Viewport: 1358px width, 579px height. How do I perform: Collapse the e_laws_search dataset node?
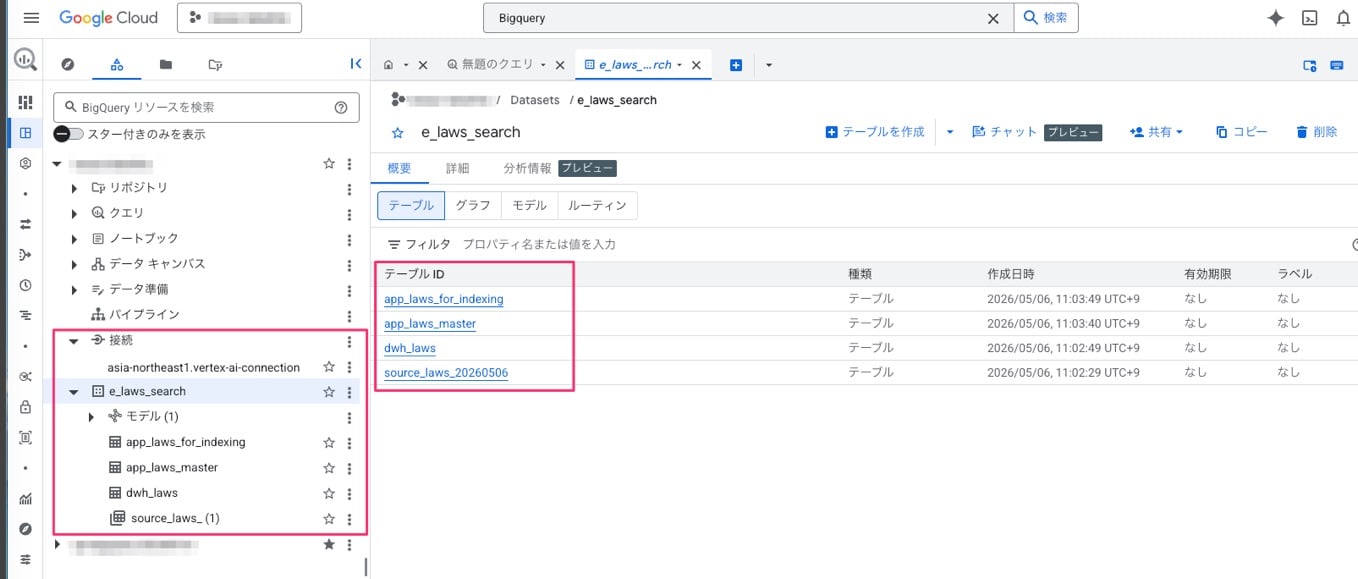(74, 392)
